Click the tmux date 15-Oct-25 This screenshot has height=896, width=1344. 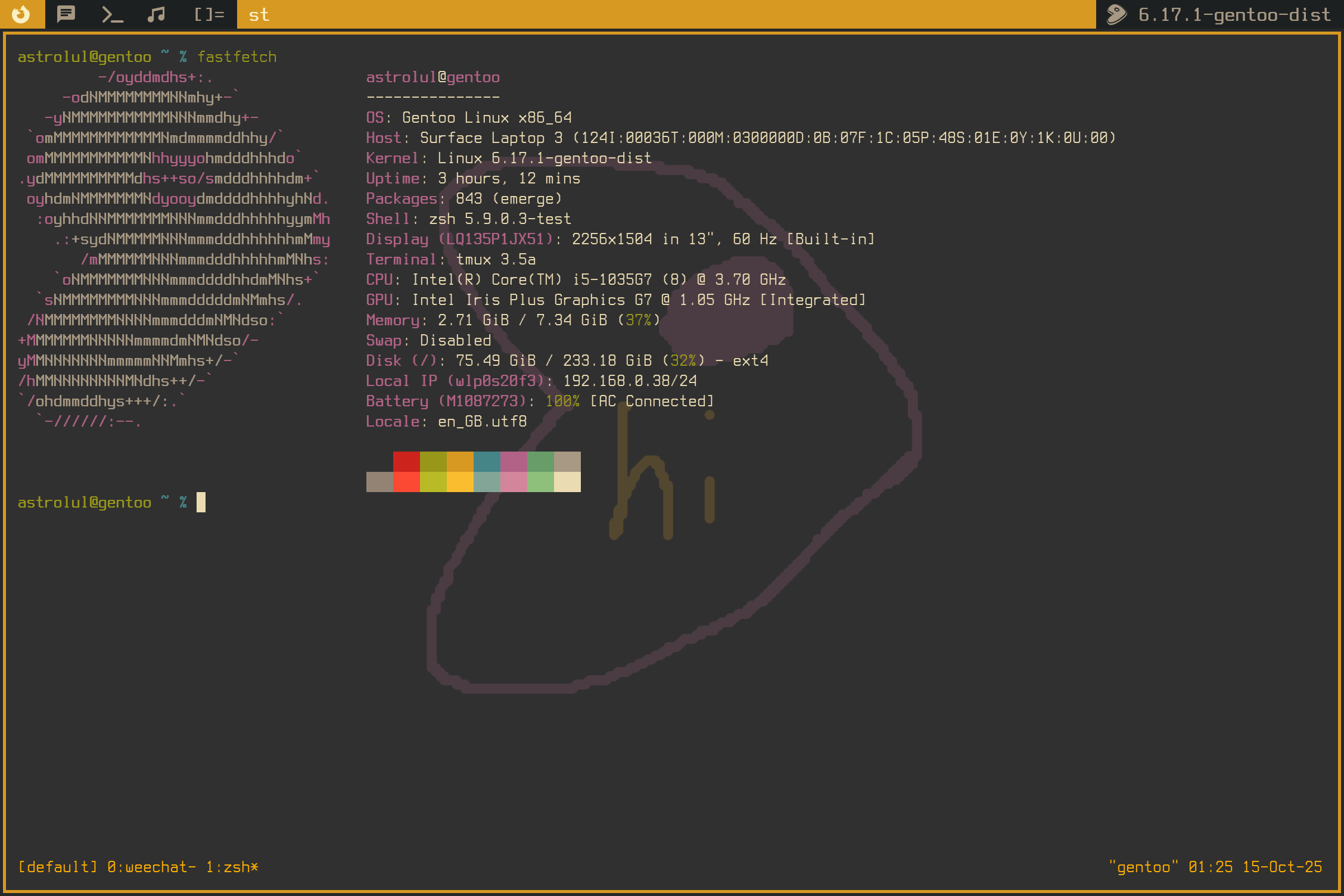click(x=1282, y=867)
